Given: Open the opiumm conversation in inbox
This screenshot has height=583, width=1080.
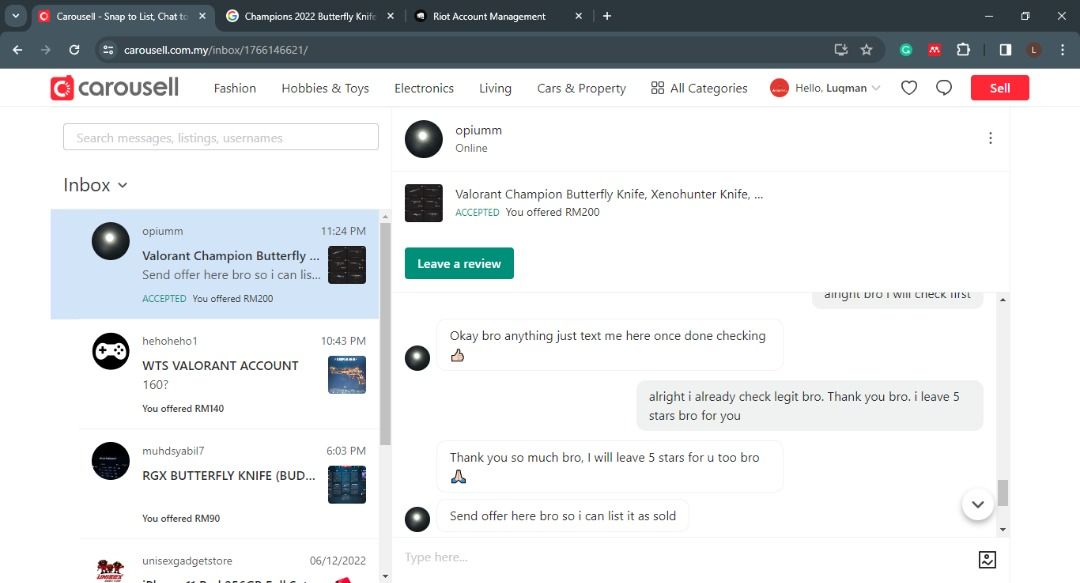Looking at the screenshot, I should [215, 264].
